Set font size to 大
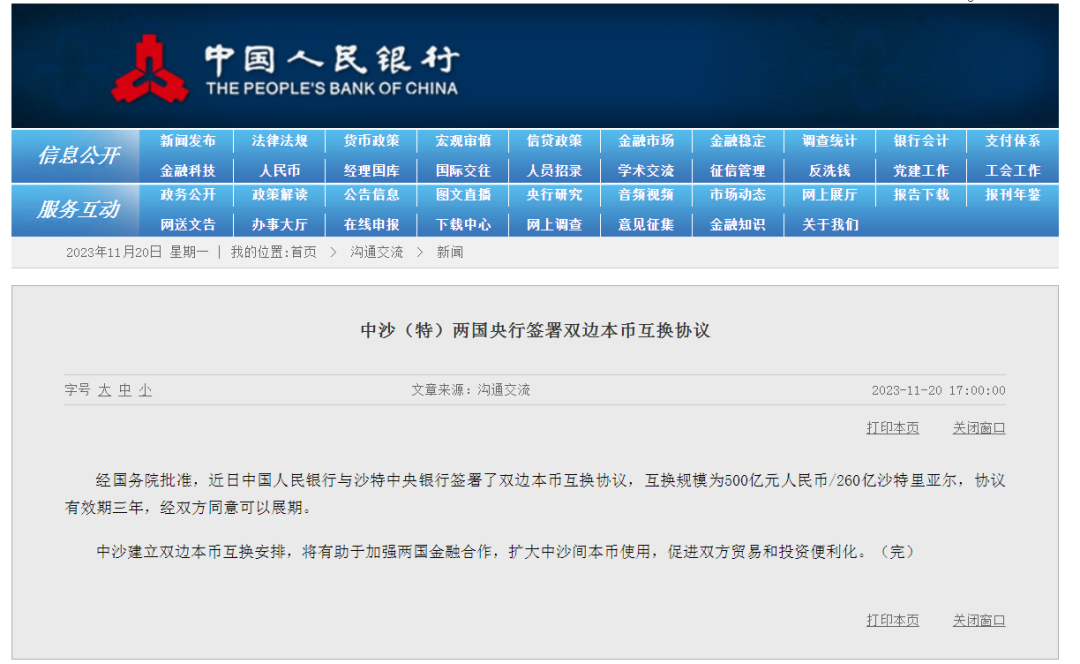This screenshot has height=664, width=1080. [105, 391]
